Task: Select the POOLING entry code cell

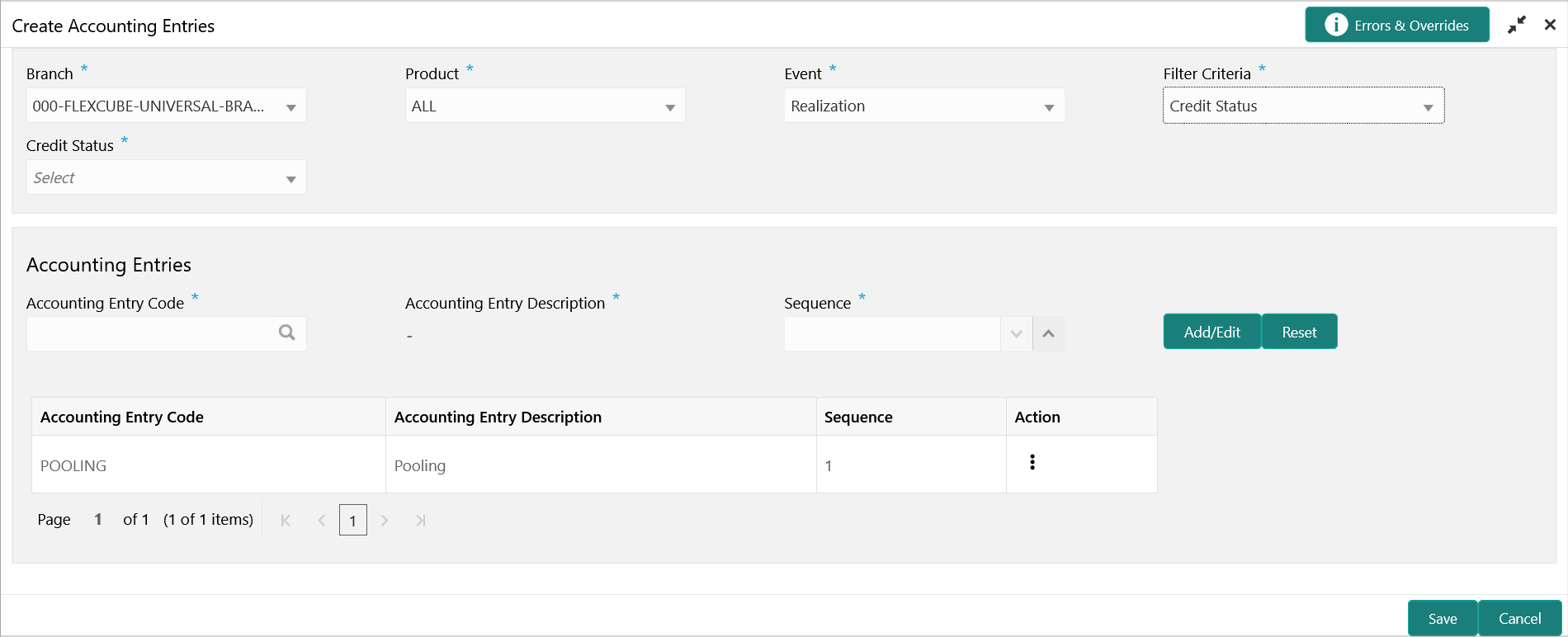Action: point(209,465)
